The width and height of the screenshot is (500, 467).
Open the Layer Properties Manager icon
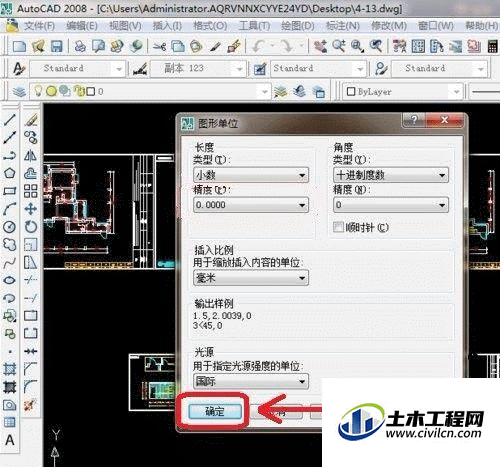pyautogui.click(x=19, y=91)
